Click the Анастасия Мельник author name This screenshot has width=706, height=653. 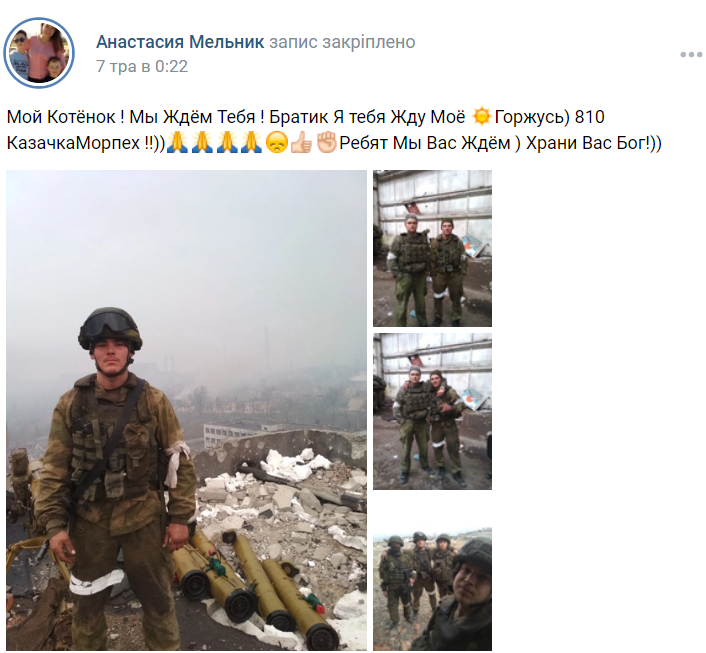[180, 42]
